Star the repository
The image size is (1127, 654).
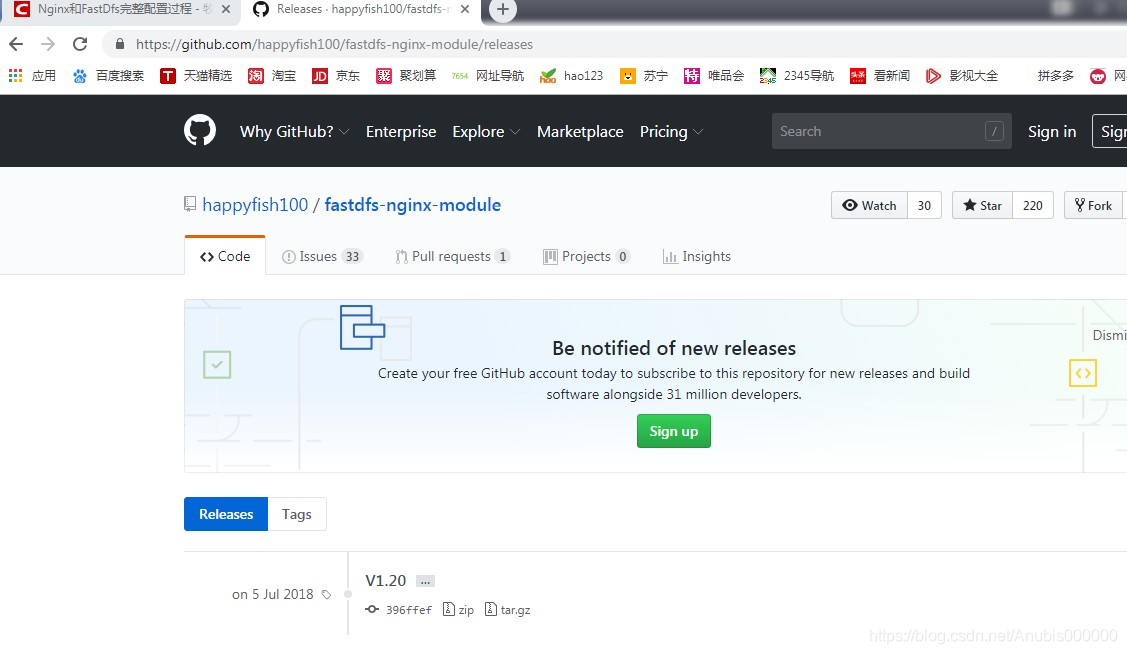(983, 206)
